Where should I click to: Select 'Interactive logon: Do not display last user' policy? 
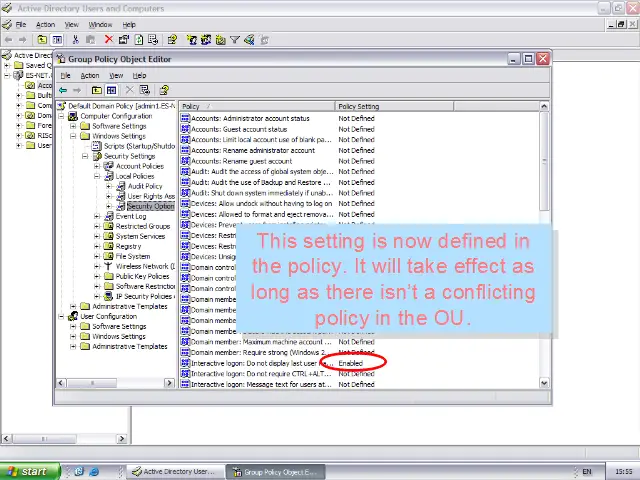point(256,363)
